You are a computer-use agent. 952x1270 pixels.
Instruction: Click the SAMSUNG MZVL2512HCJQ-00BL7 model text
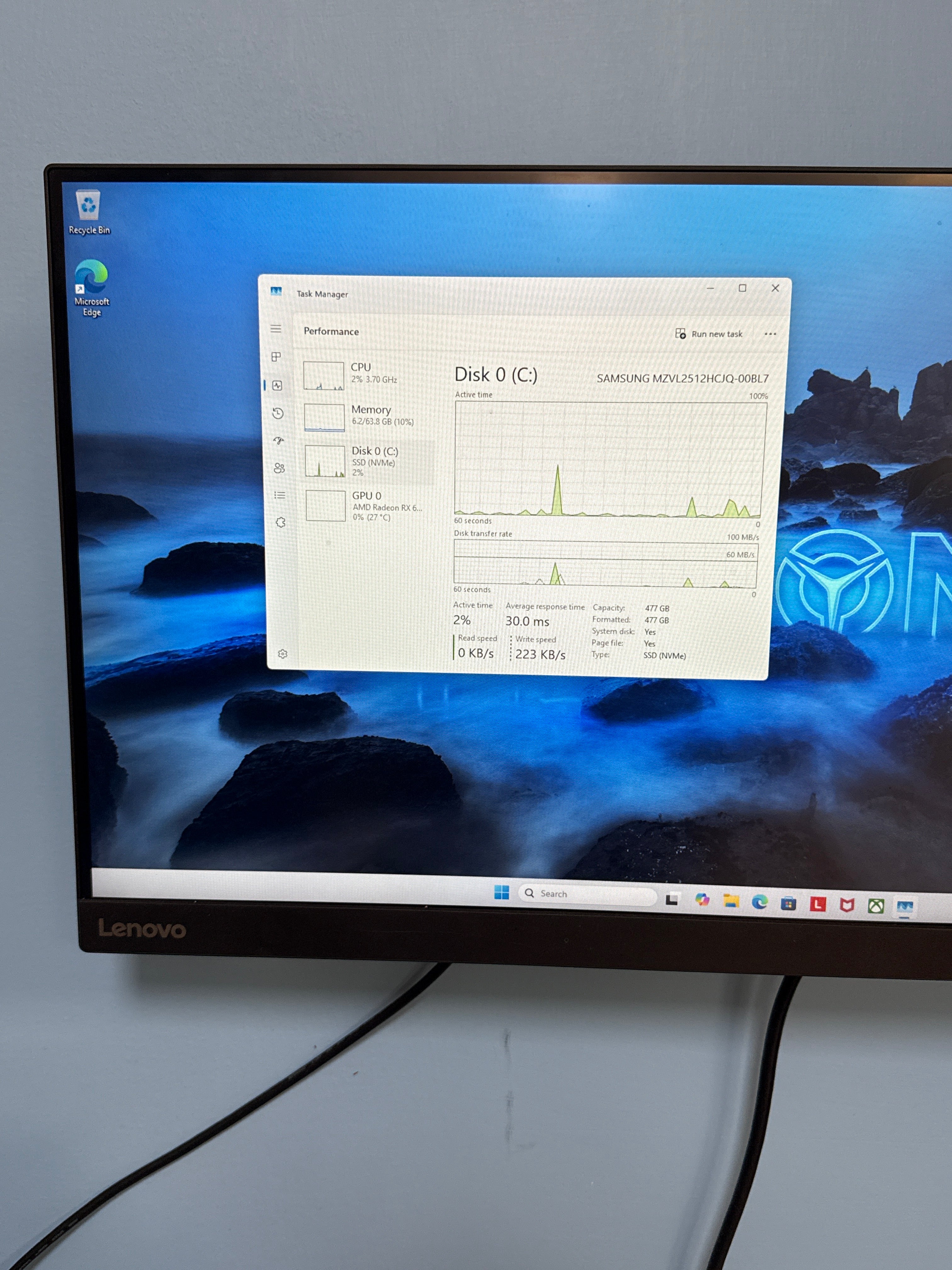(x=682, y=378)
